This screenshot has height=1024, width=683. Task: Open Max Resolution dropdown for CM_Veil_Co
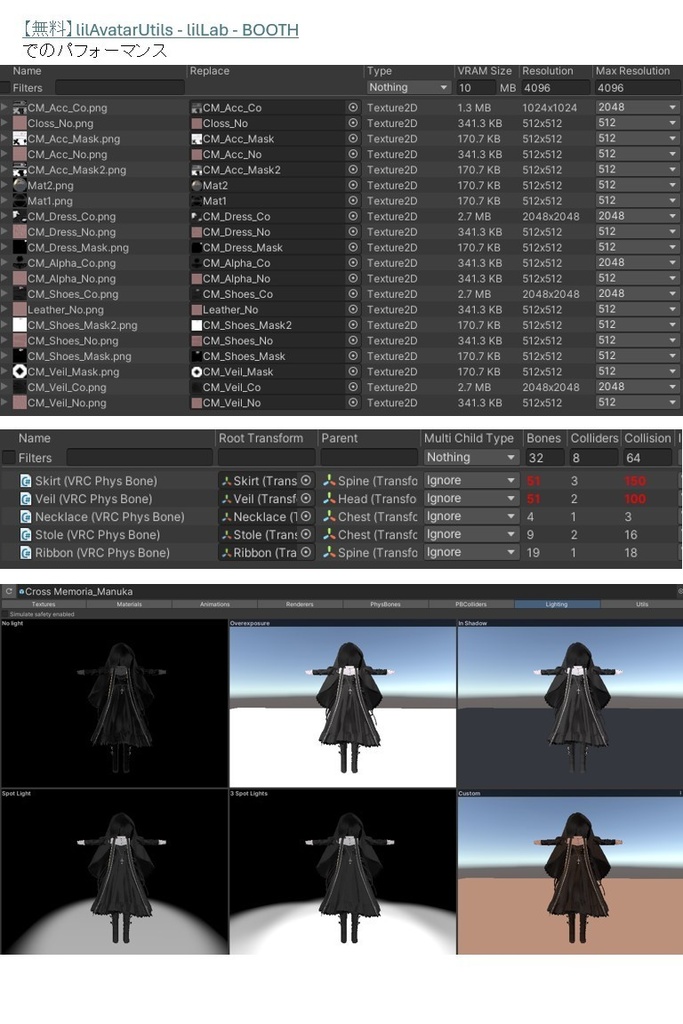[x=637, y=387]
